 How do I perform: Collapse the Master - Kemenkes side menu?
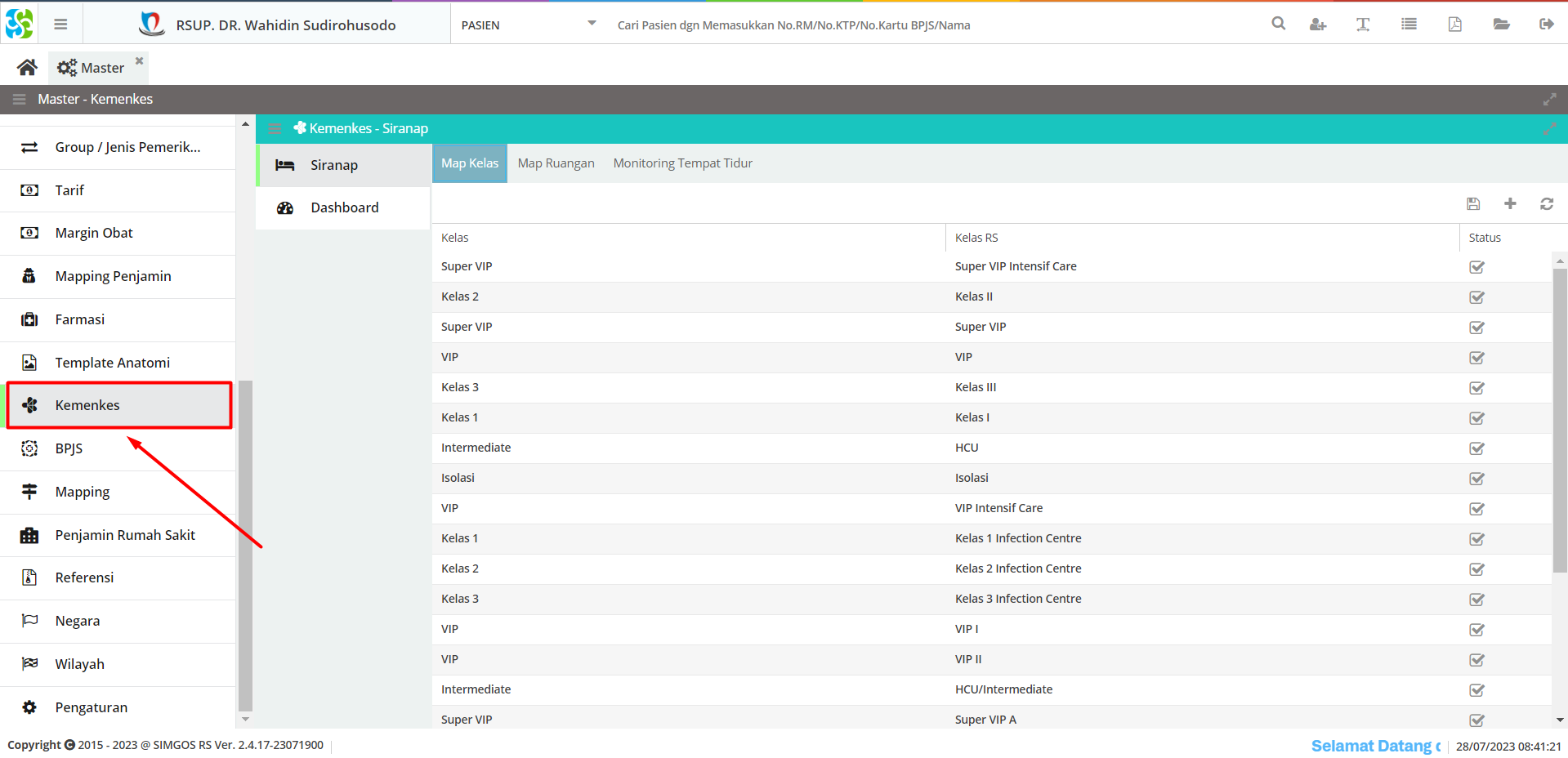click(20, 100)
